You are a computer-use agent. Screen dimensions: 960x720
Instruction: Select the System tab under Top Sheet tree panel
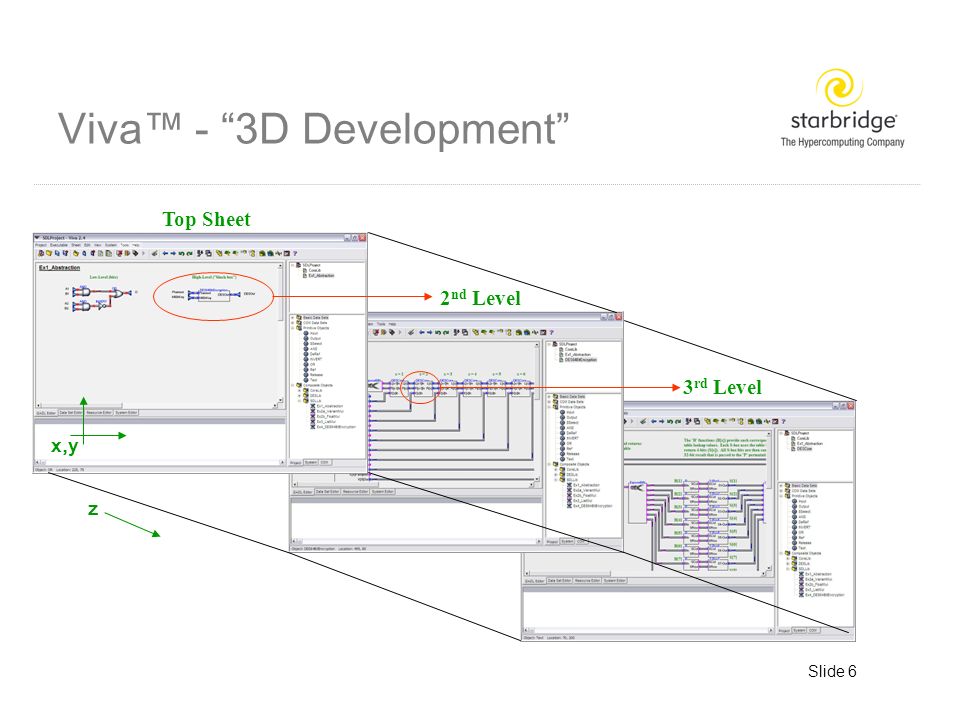coord(310,462)
